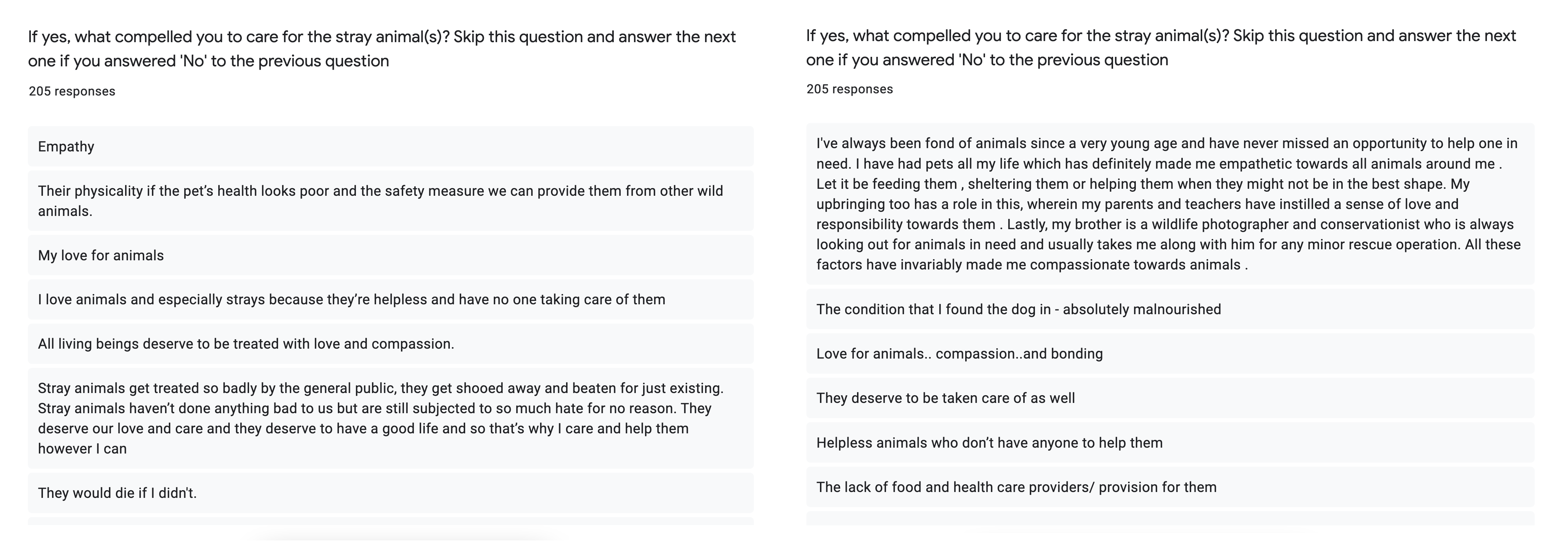This screenshot has width=1568, height=558.
Task: Click the question heading above the 'Empathy' response
Action: (x=382, y=49)
